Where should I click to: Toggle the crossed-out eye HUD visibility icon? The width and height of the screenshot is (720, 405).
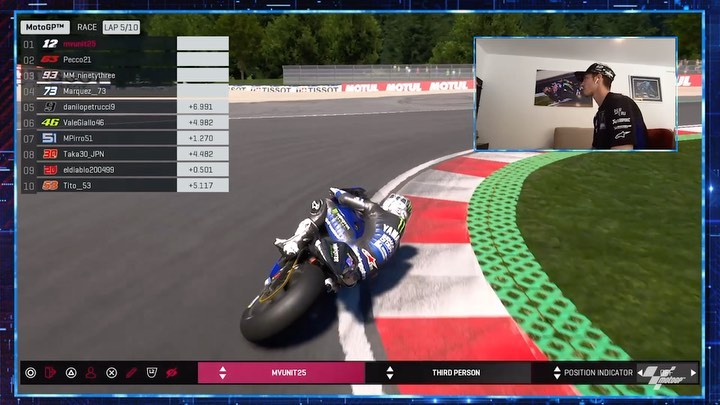click(172, 373)
